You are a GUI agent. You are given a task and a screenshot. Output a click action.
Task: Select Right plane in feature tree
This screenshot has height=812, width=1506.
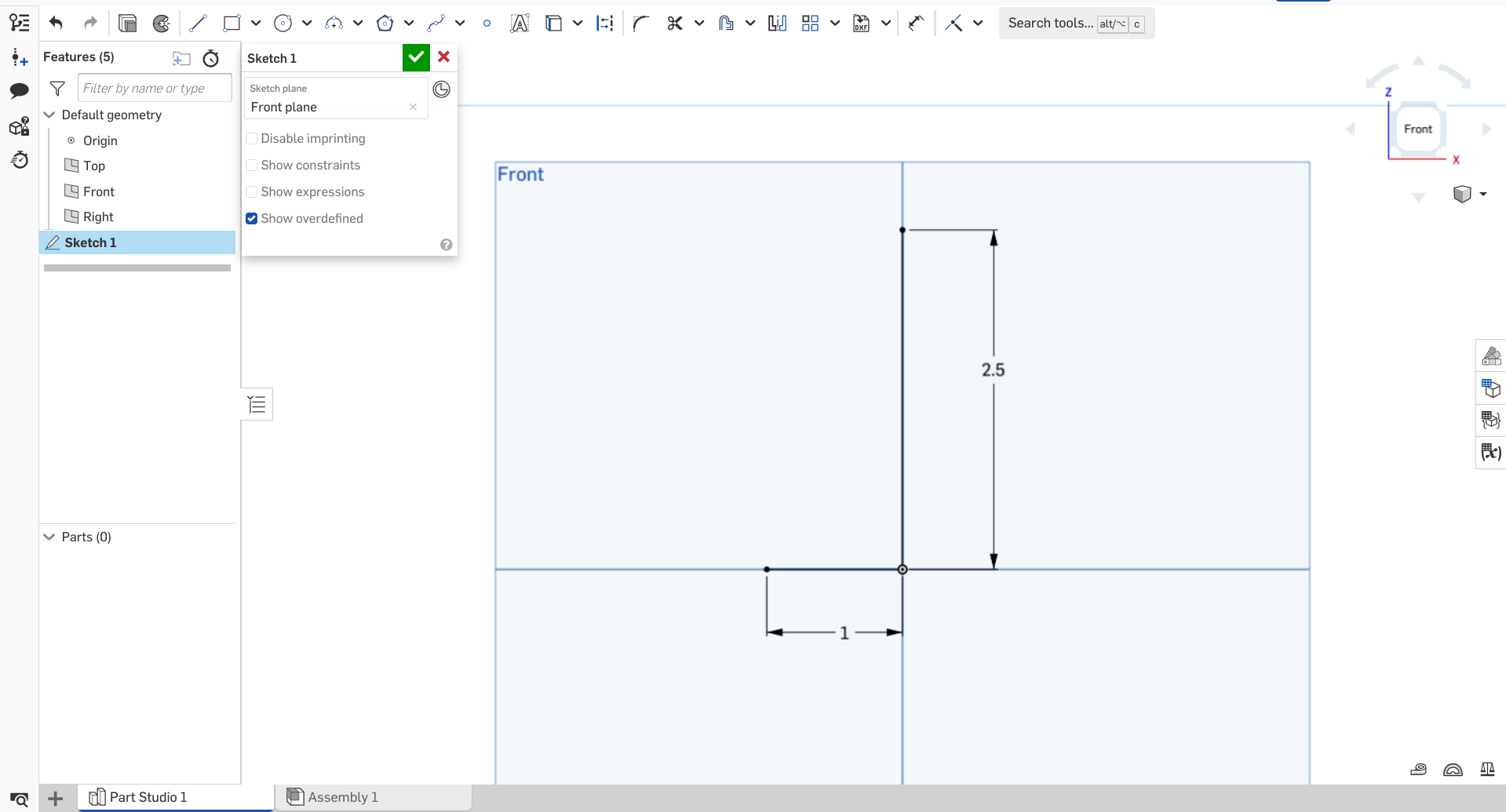98,217
